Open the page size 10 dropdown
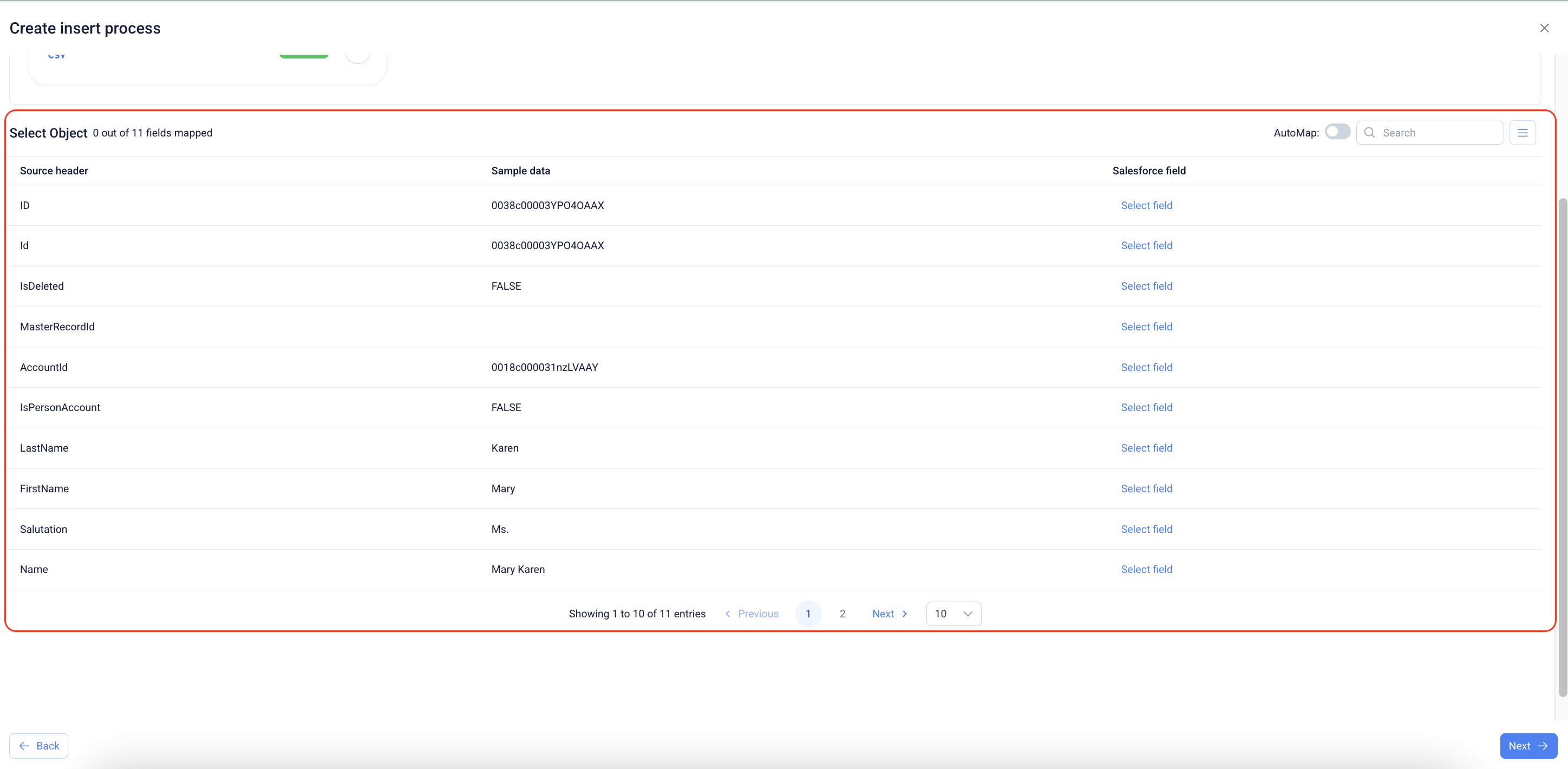The image size is (1568, 769). pyautogui.click(x=952, y=614)
